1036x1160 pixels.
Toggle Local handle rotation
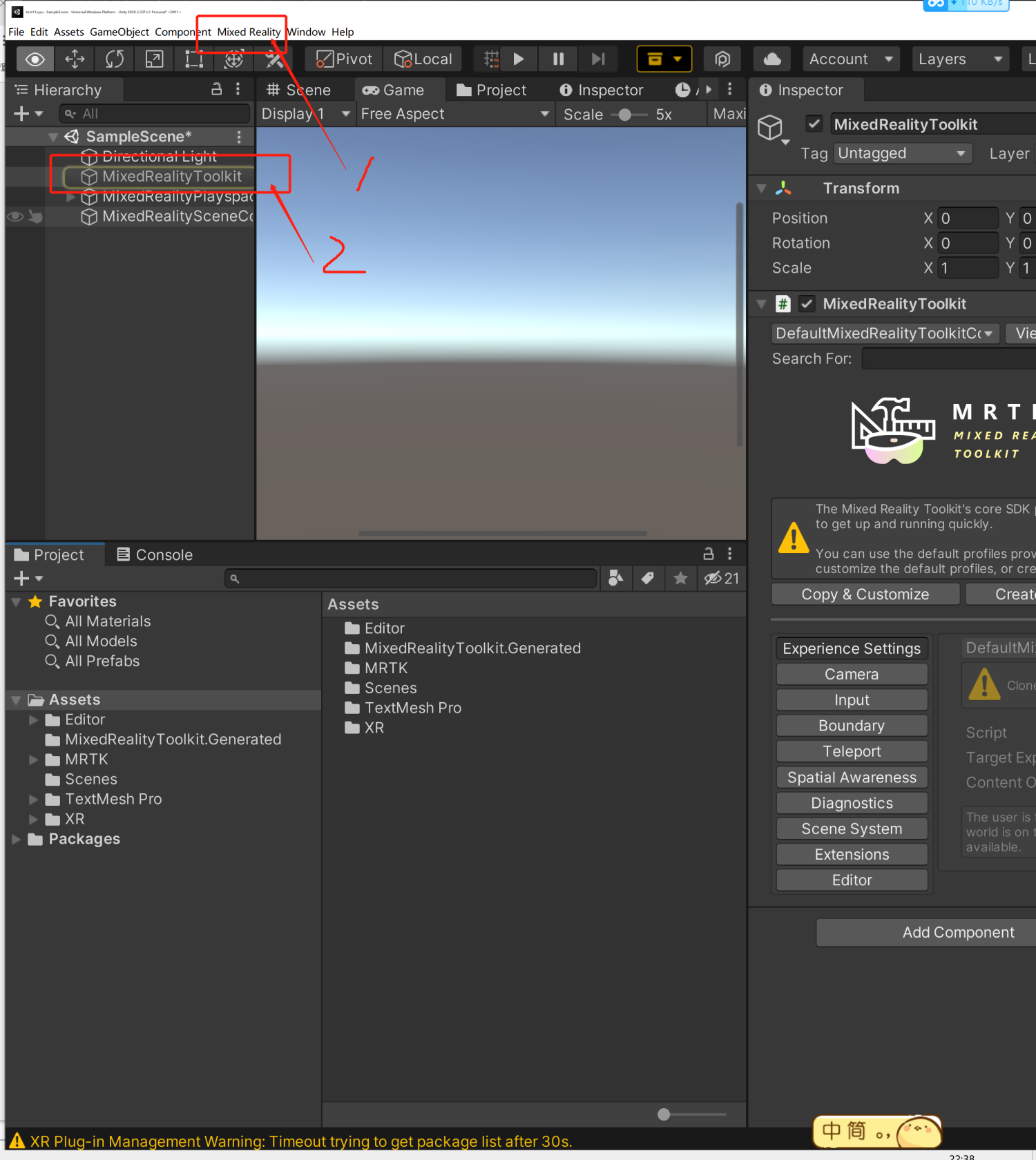click(x=423, y=59)
